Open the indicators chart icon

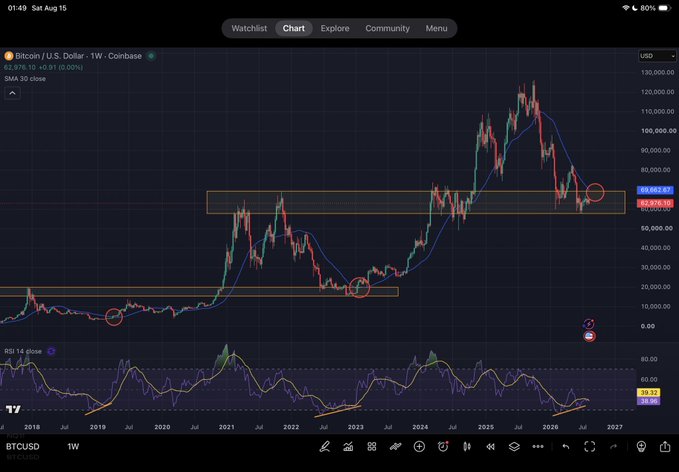(x=348, y=446)
